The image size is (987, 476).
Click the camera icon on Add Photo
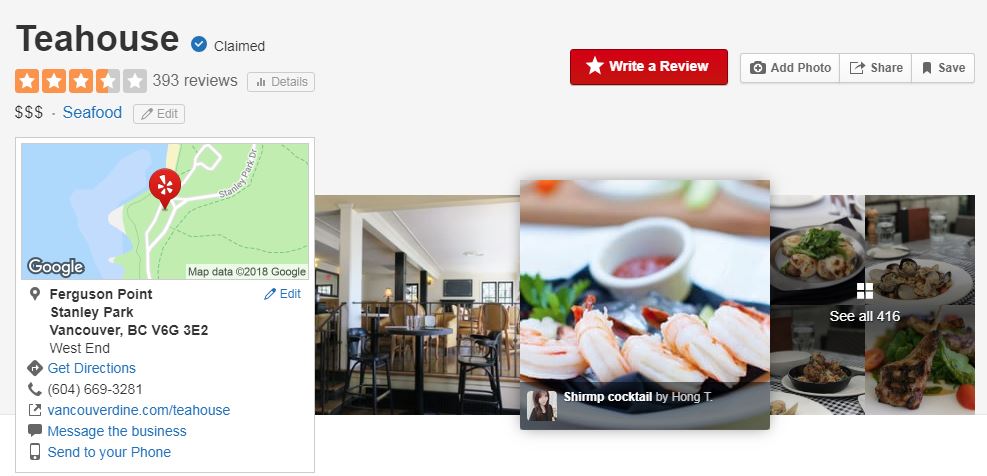(758, 68)
